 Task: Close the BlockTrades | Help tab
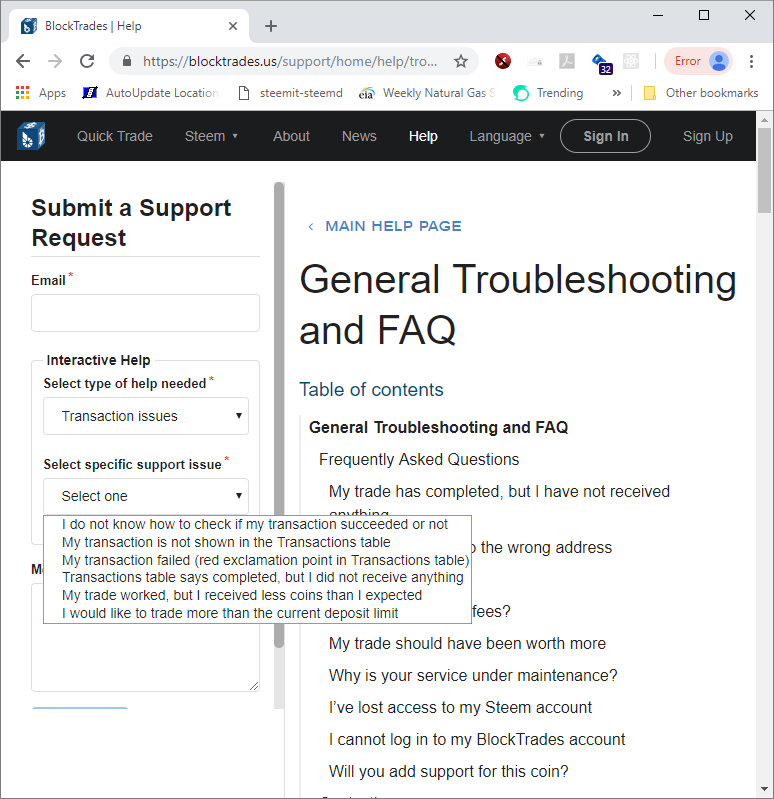[233, 26]
